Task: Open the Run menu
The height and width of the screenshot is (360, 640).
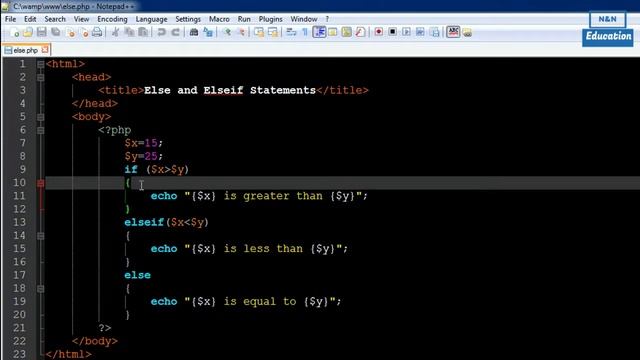Action: (244, 19)
